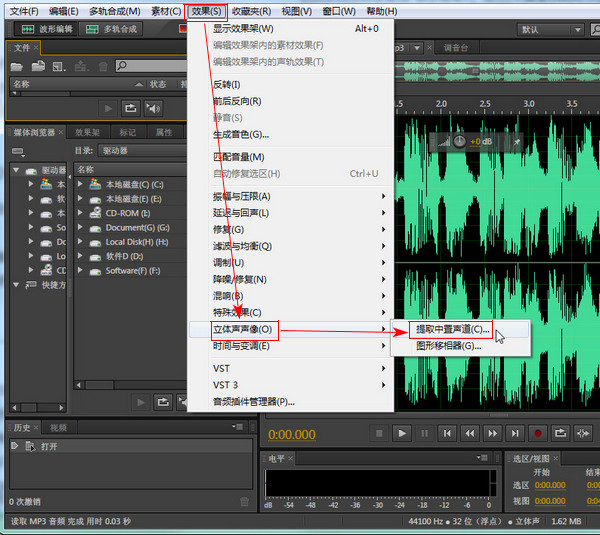Image resolution: width=600 pixels, height=535 pixels.
Task: Click the transport stop button
Action: (x=379, y=434)
